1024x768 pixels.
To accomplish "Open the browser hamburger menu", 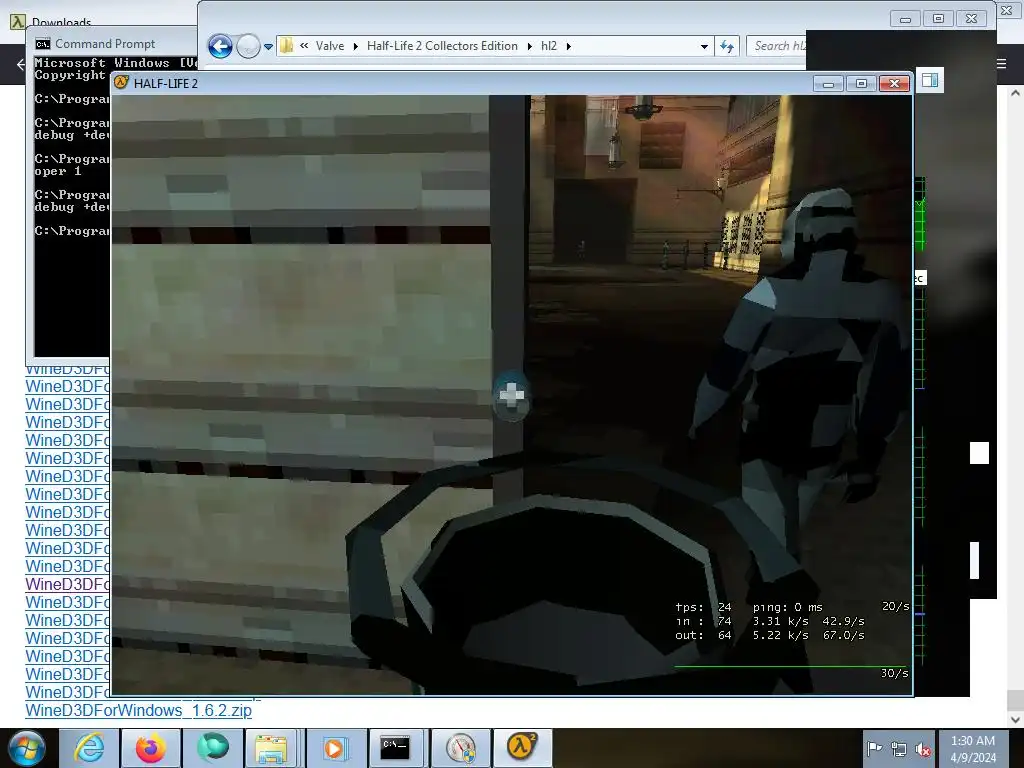I will (x=1001, y=63).
